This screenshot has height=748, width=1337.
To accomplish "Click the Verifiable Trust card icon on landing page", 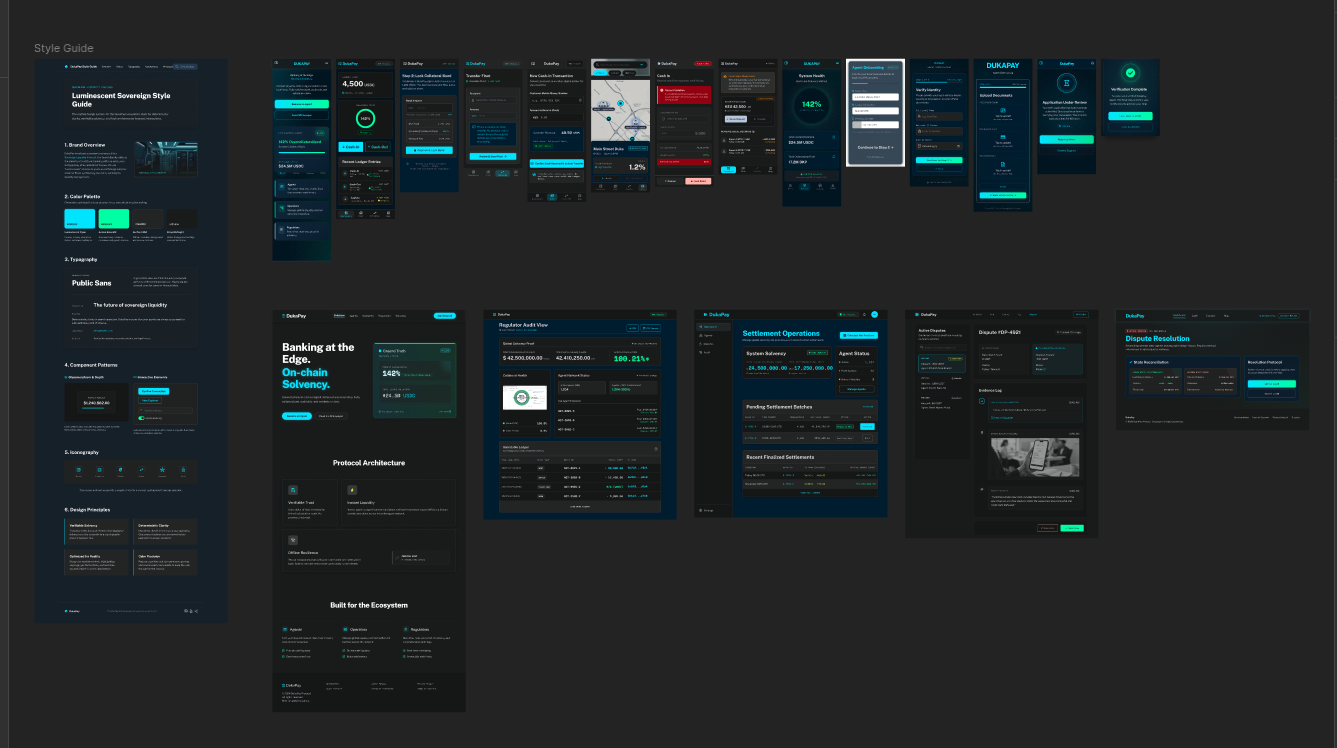I will pyautogui.click(x=293, y=490).
